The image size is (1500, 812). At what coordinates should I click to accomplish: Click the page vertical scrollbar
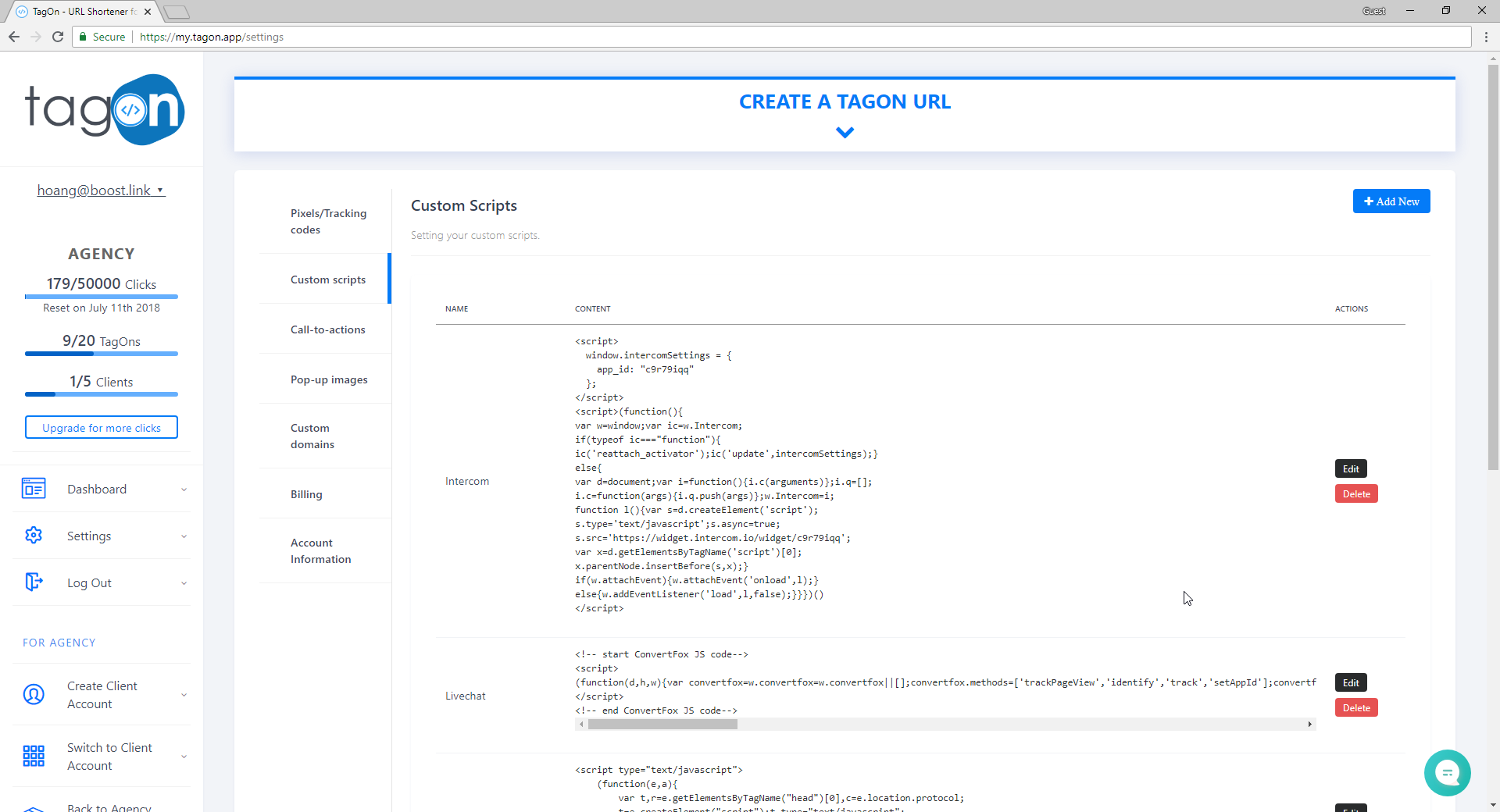coord(1493,265)
